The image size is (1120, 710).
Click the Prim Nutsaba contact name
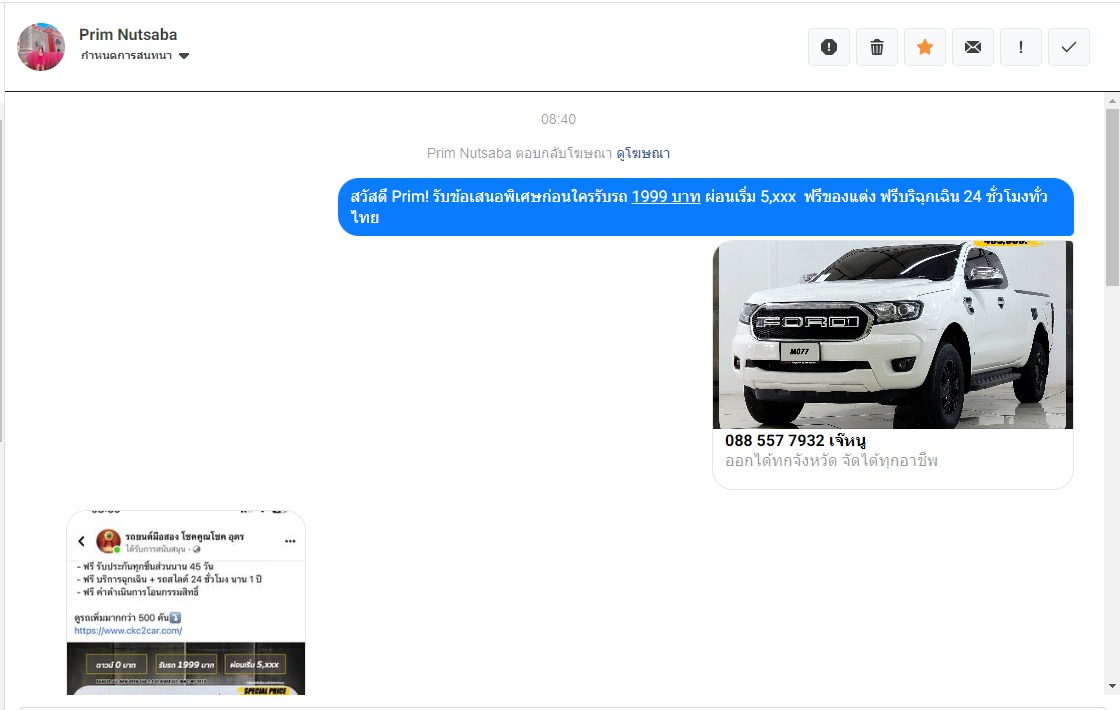pos(128,35)
